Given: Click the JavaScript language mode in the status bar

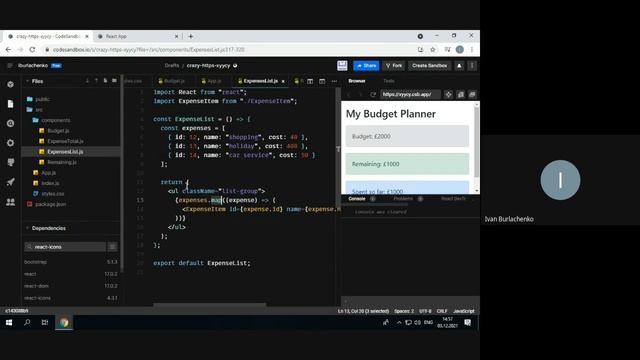Looking at the screenshot, I should pyautogui.click(x=464, y=311).
